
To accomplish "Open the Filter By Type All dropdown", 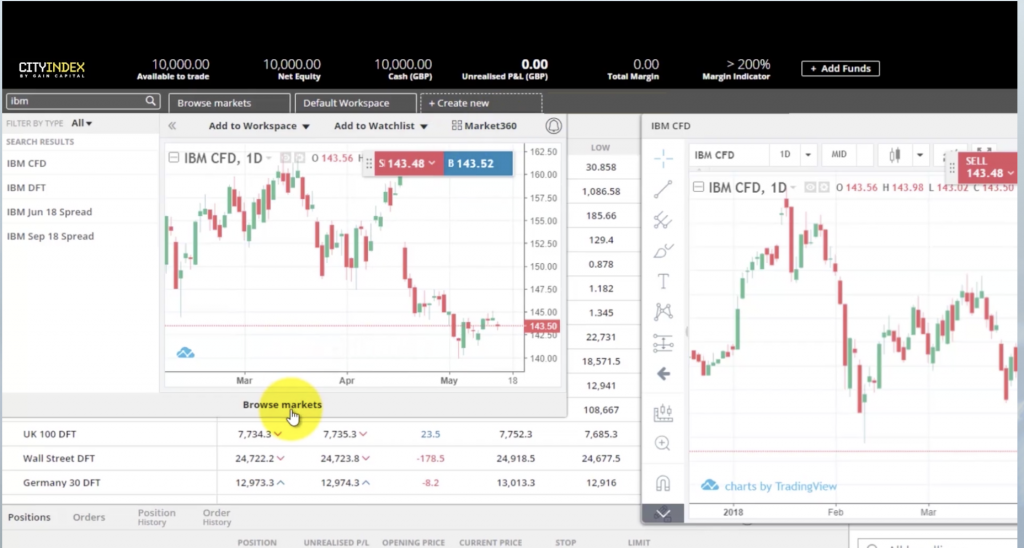I will pos(82,123).
